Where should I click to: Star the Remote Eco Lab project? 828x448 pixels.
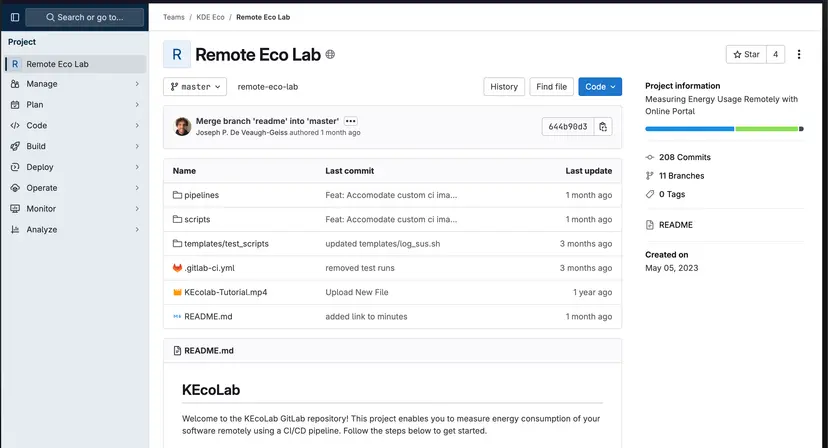746,54
